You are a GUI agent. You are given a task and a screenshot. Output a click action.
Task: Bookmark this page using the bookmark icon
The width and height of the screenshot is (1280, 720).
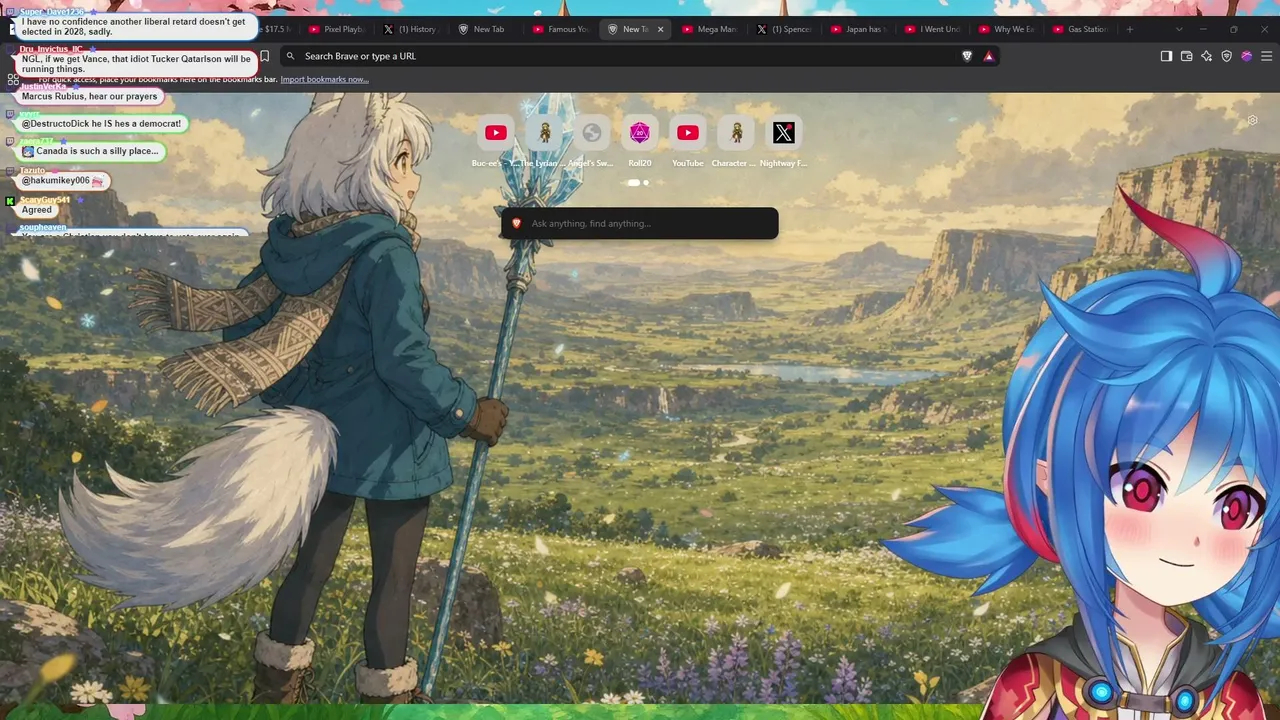(x=265, y=56)
